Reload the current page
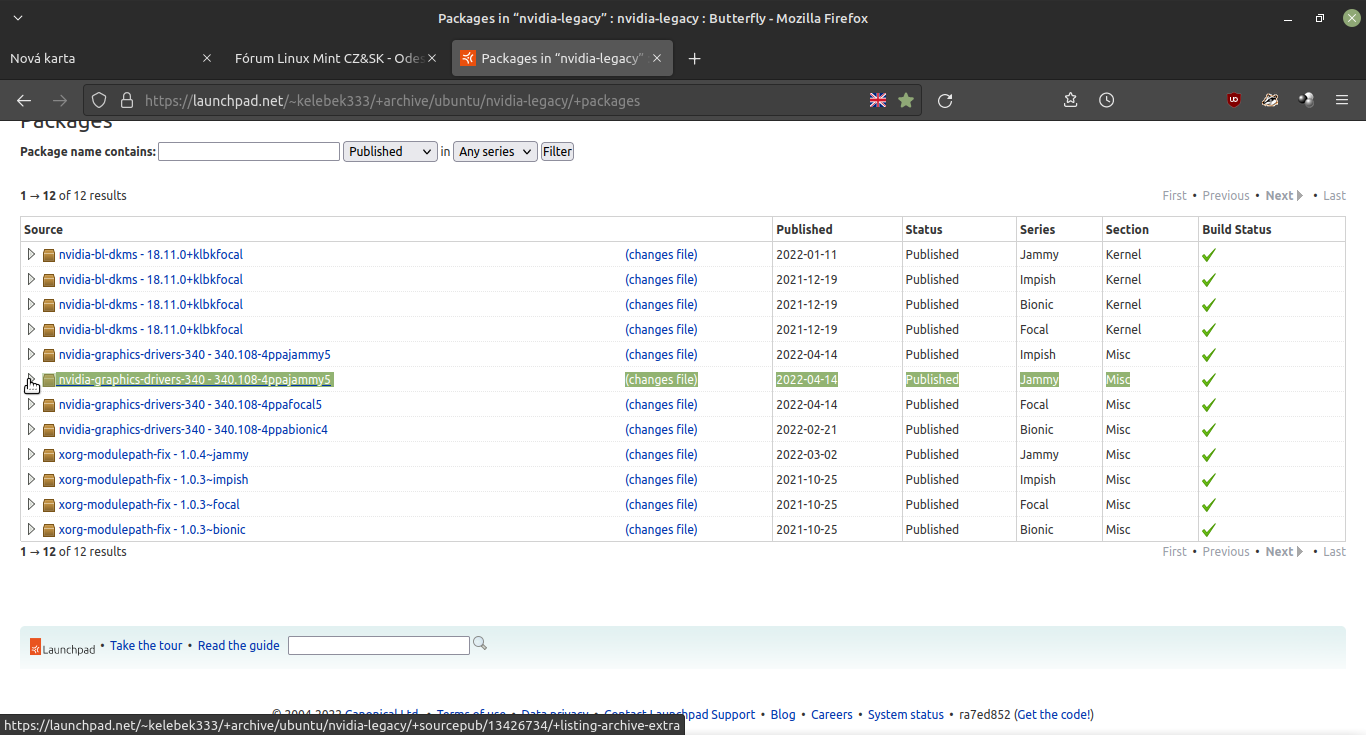1366x735 pixels. click(x=944, y=100)
